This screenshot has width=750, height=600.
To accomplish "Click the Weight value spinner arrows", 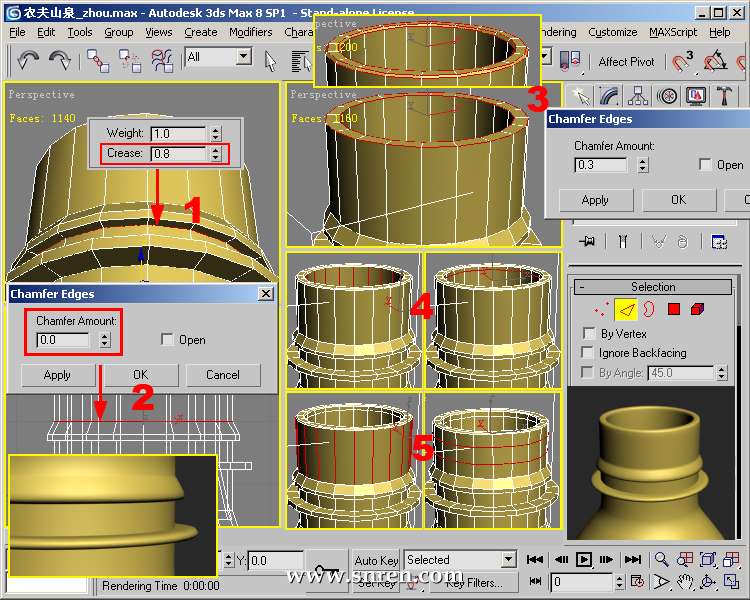I will click(216, 133).
